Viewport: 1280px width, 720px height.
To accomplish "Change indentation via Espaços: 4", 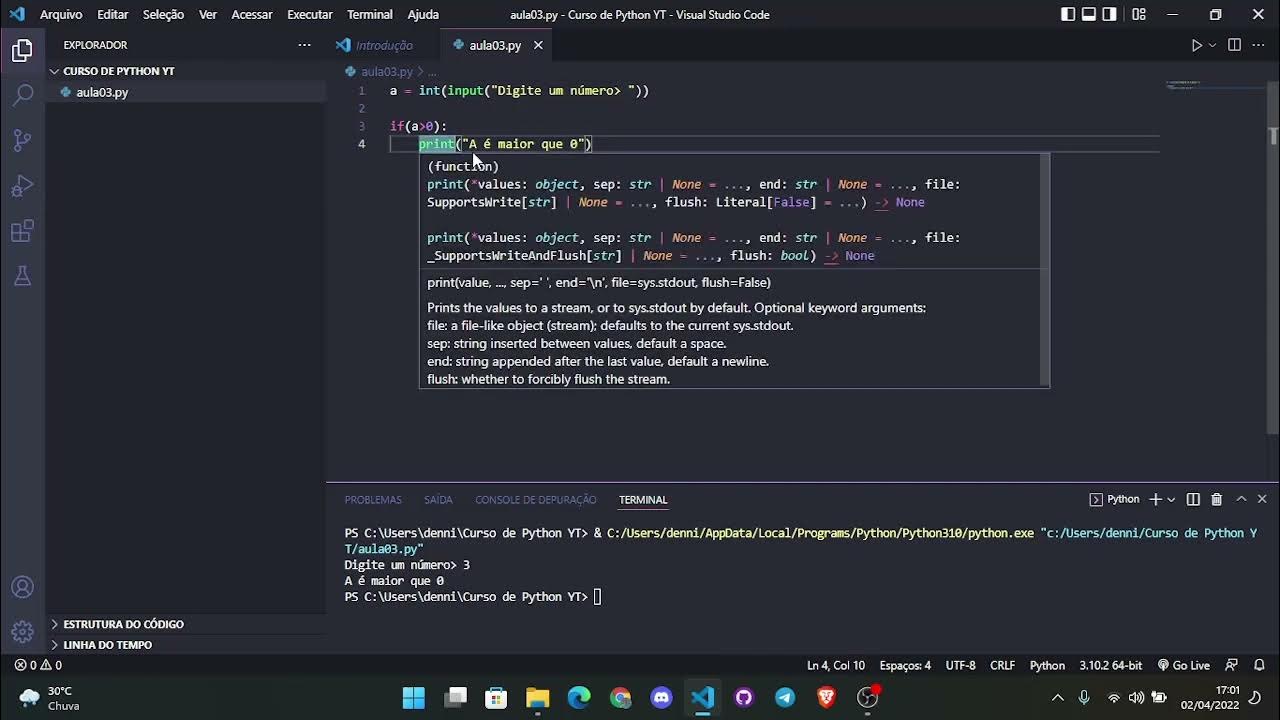I will (905, 665).
